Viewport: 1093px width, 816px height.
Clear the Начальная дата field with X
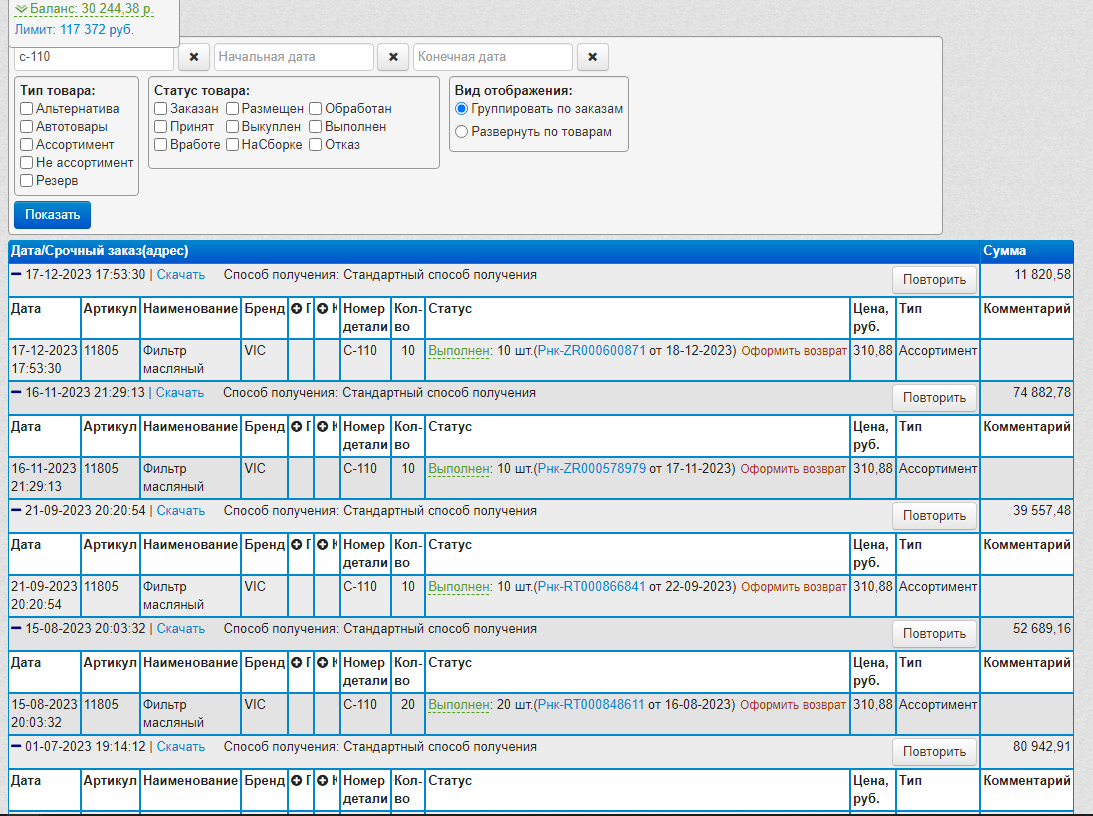pyautogui.click(x=393, y=57)
